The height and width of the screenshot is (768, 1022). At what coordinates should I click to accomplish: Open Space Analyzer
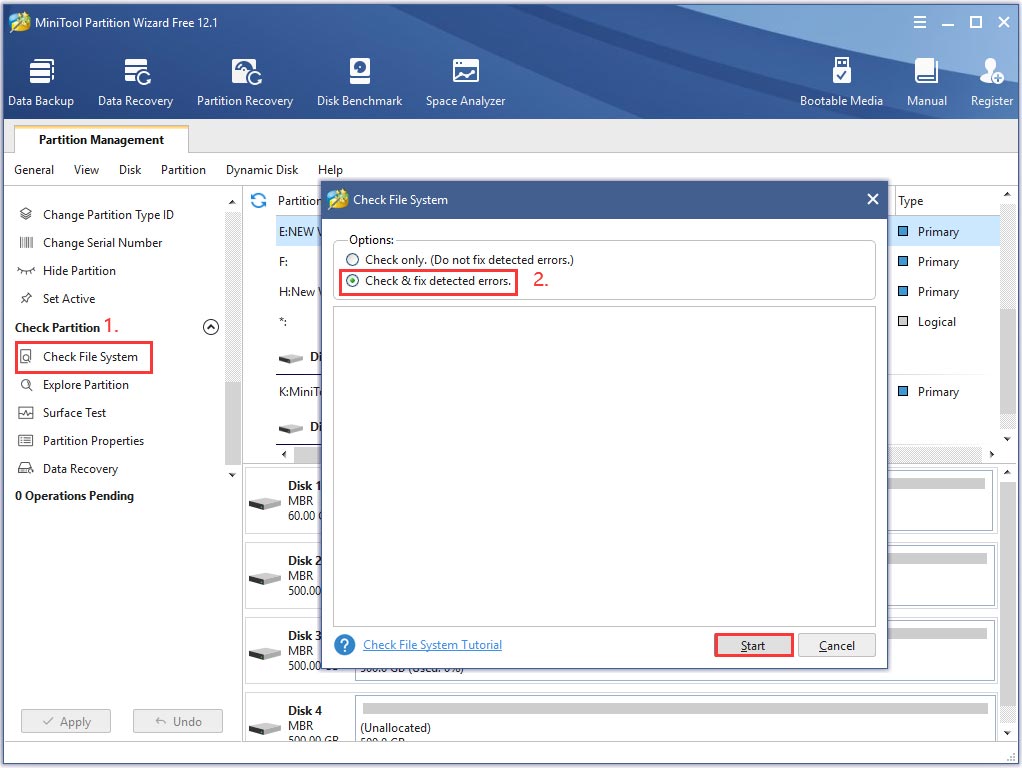coord(465,82)
